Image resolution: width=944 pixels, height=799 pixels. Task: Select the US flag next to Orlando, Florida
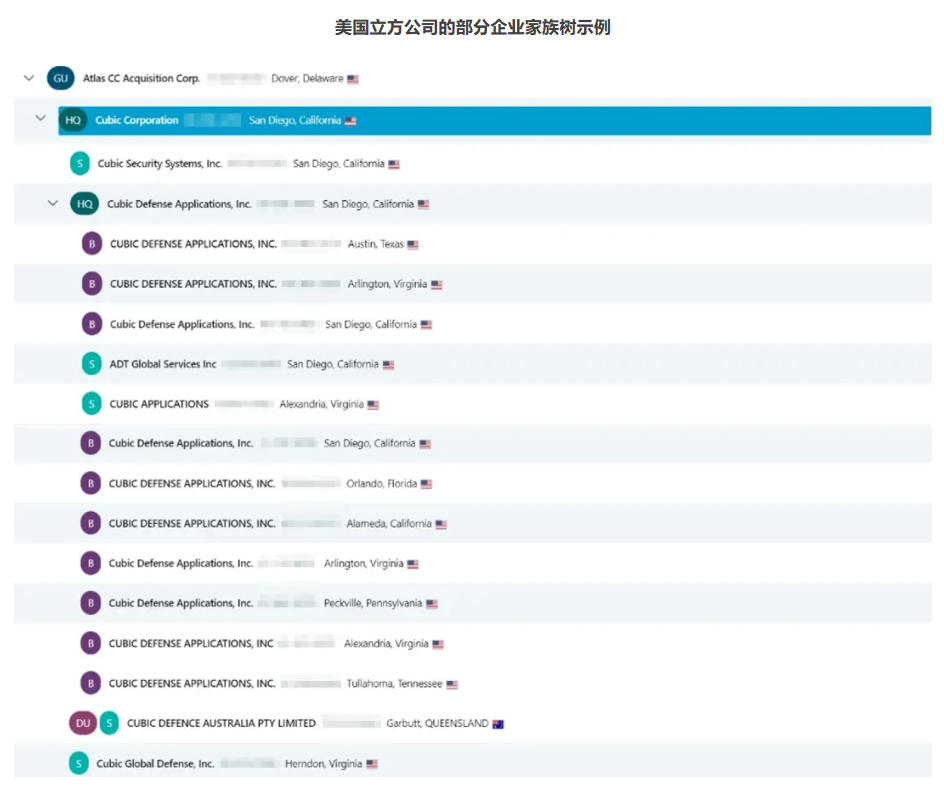click(427, 484)
